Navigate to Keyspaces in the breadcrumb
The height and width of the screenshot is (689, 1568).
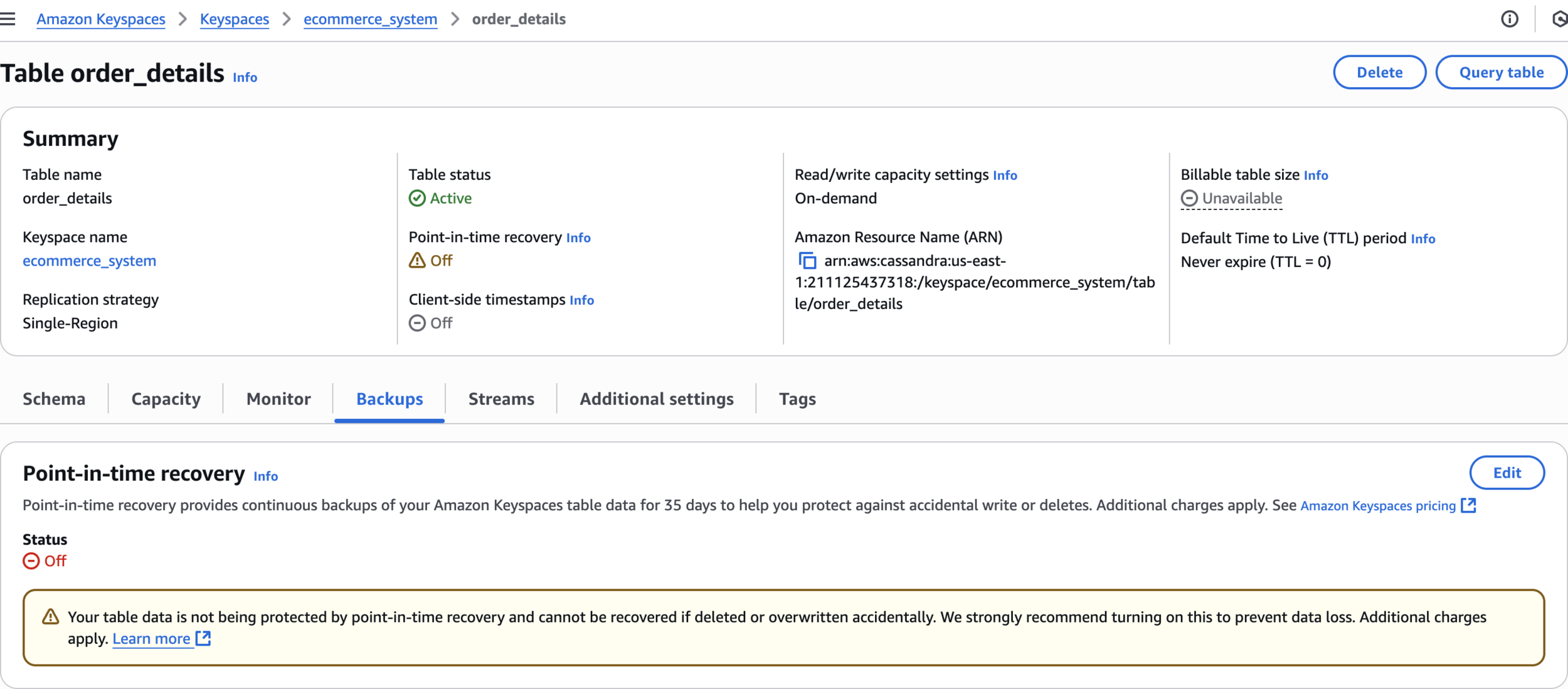tap(234, 19)
